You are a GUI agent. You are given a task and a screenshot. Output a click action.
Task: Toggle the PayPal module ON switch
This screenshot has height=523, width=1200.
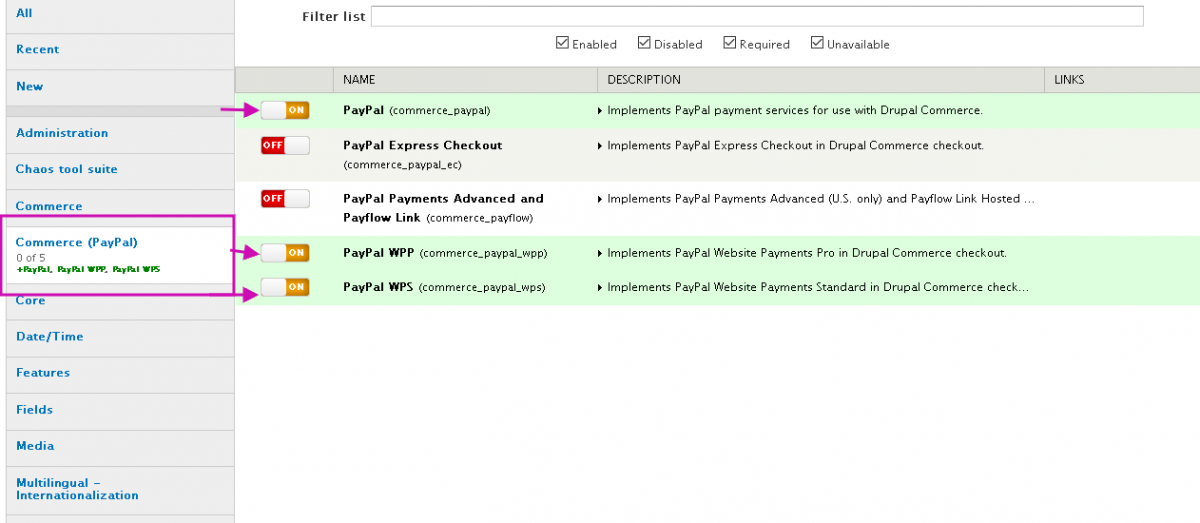(285, 110)
